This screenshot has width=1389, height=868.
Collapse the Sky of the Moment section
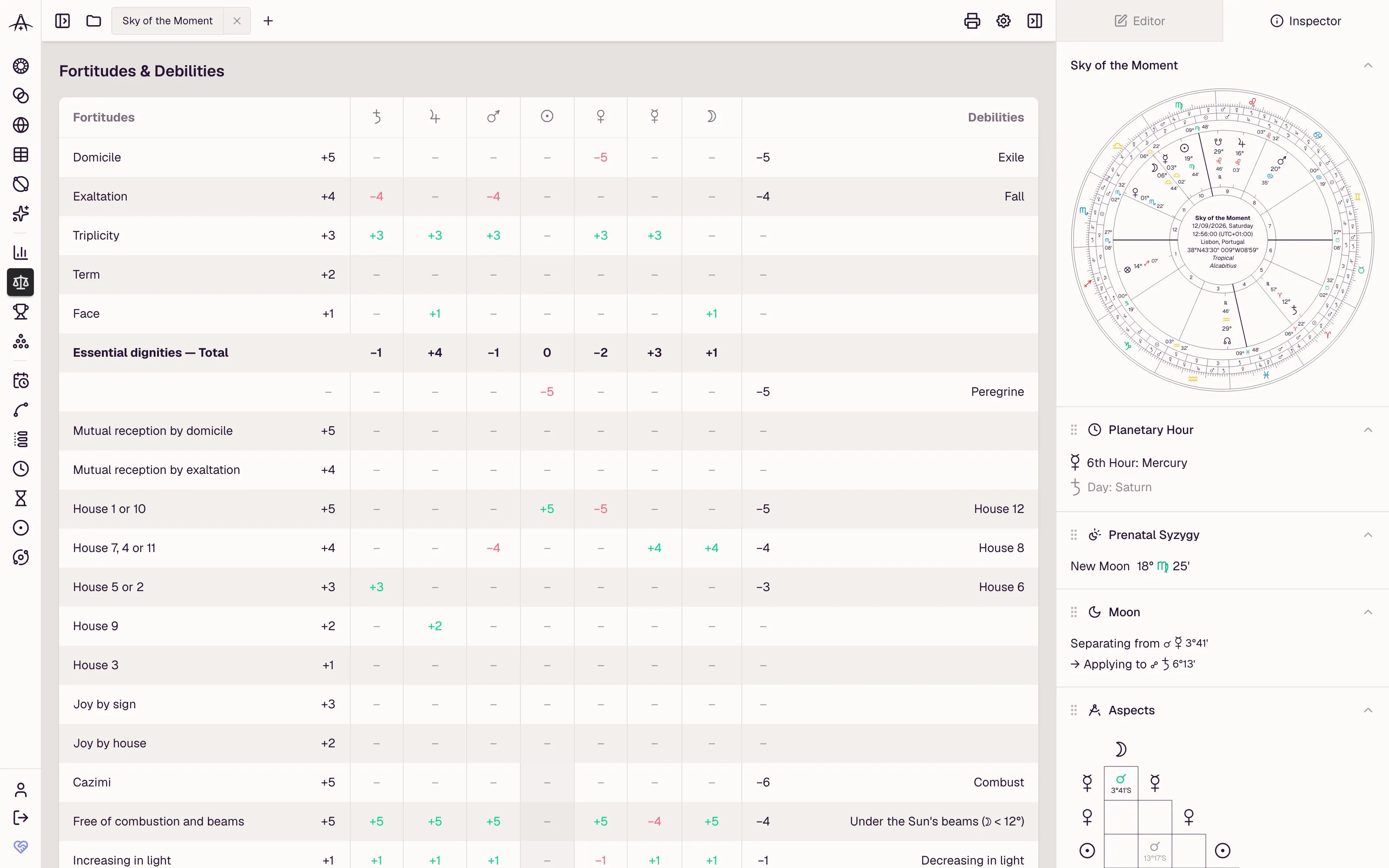(1368, 66)
